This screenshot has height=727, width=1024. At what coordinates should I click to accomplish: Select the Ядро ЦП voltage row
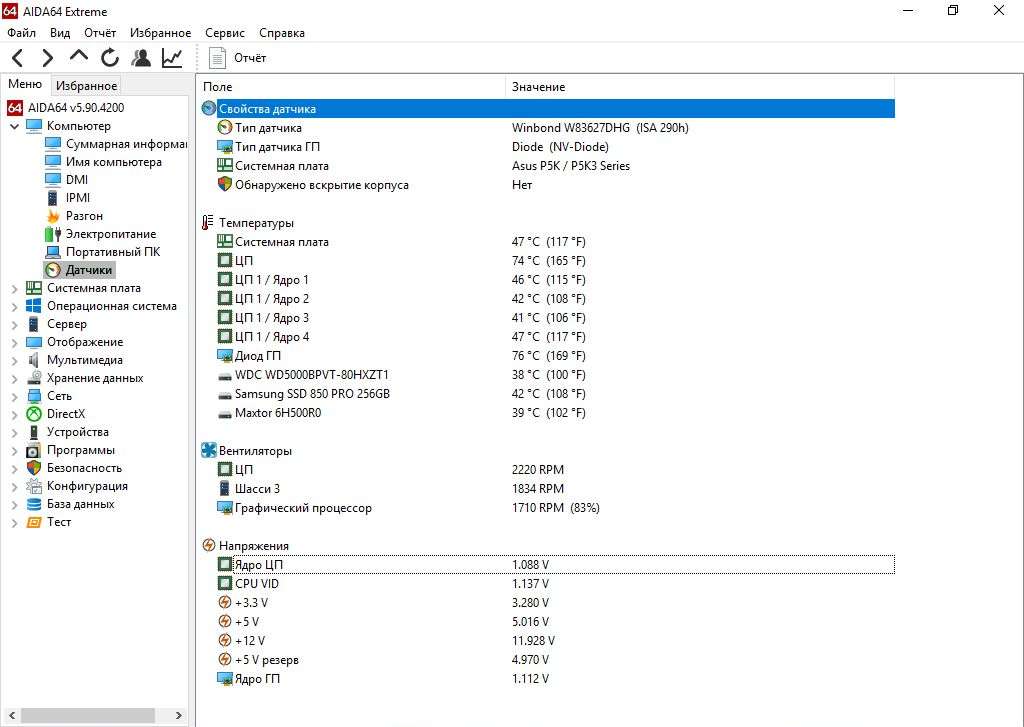(555, 564)
